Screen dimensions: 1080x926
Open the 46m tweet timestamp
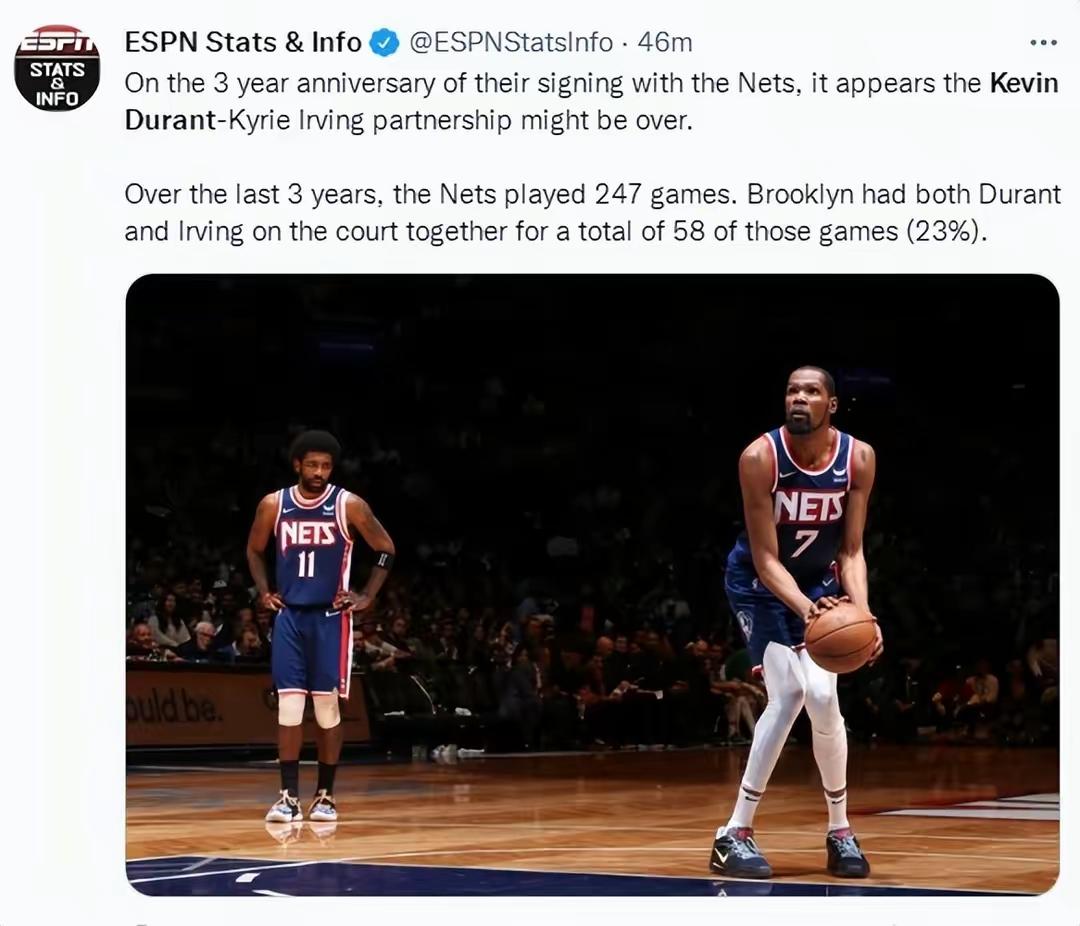665,43
